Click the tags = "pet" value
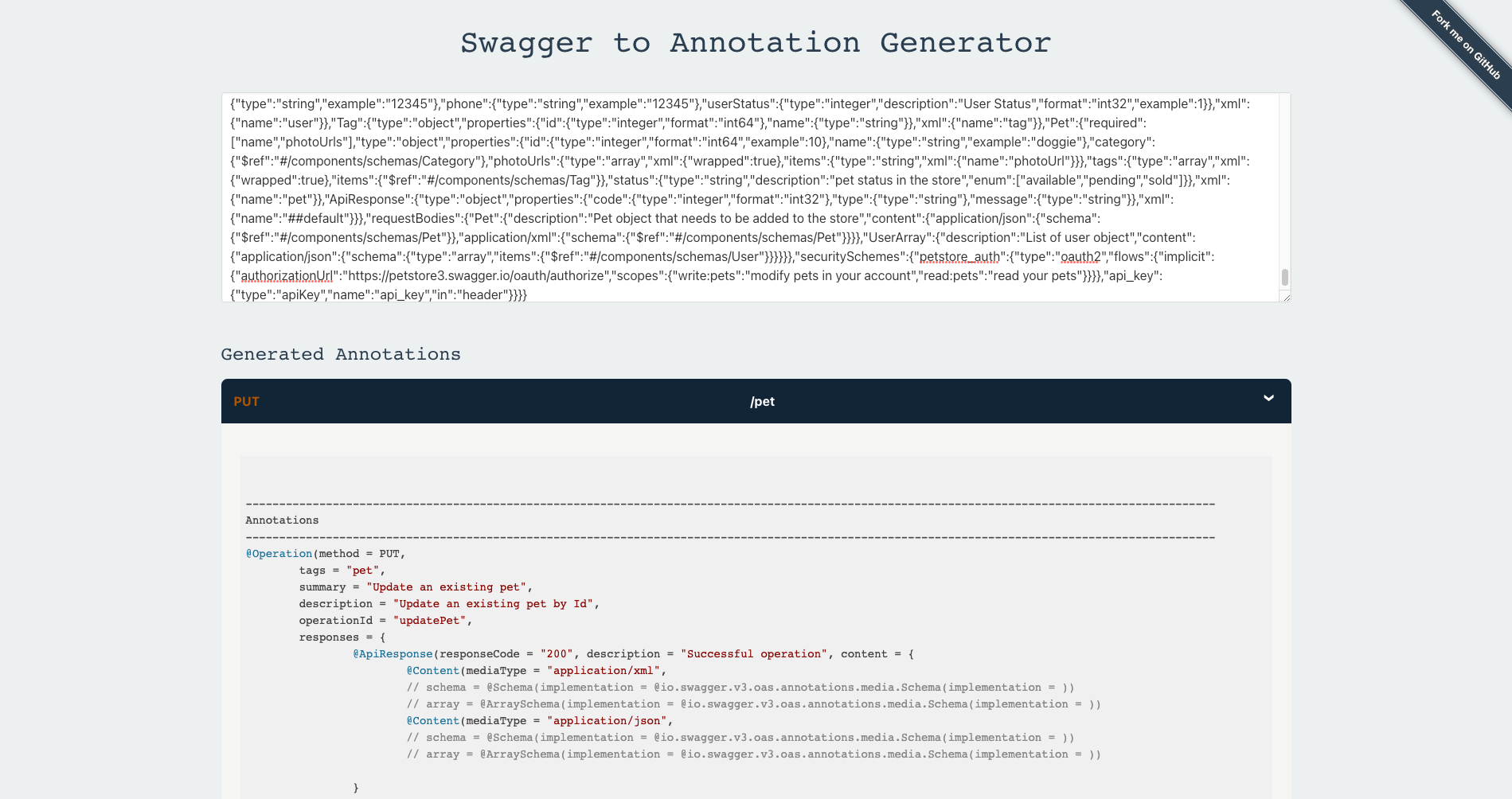The width and height of the screenshot is (1512, 799). pos(362,571)
